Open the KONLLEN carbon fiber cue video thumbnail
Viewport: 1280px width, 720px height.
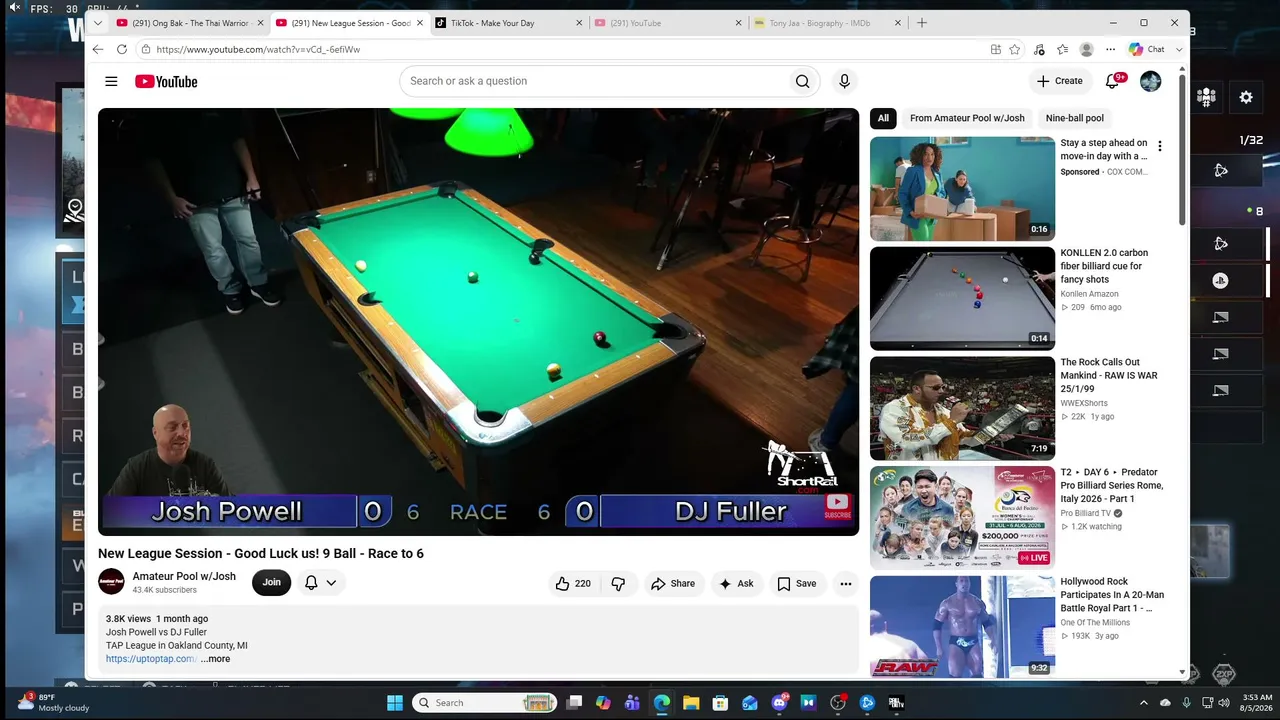pos(962,298)
